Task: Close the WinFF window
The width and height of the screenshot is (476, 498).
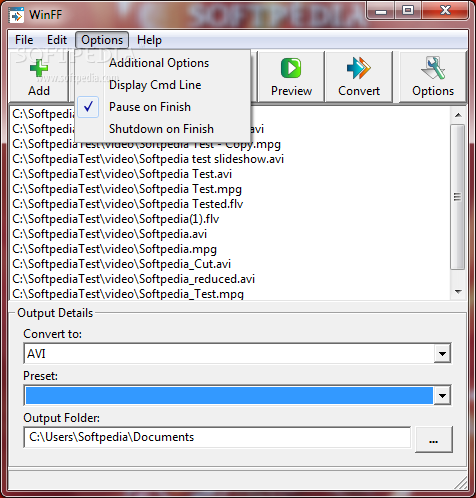Action: [445, 11]
